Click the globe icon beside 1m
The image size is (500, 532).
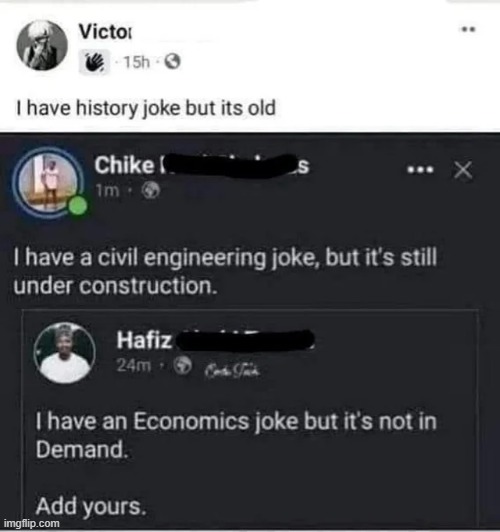coord(150,191)
